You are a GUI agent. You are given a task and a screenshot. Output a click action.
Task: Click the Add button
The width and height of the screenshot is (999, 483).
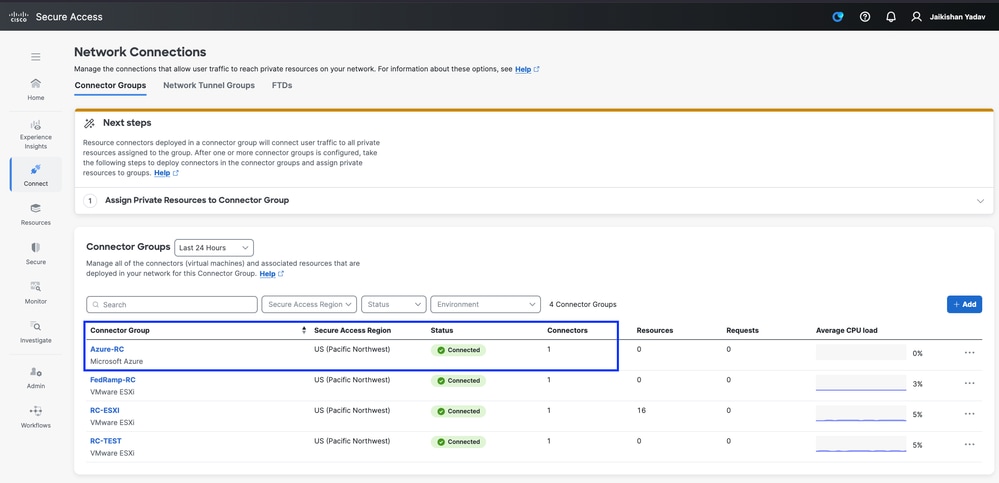964,304
